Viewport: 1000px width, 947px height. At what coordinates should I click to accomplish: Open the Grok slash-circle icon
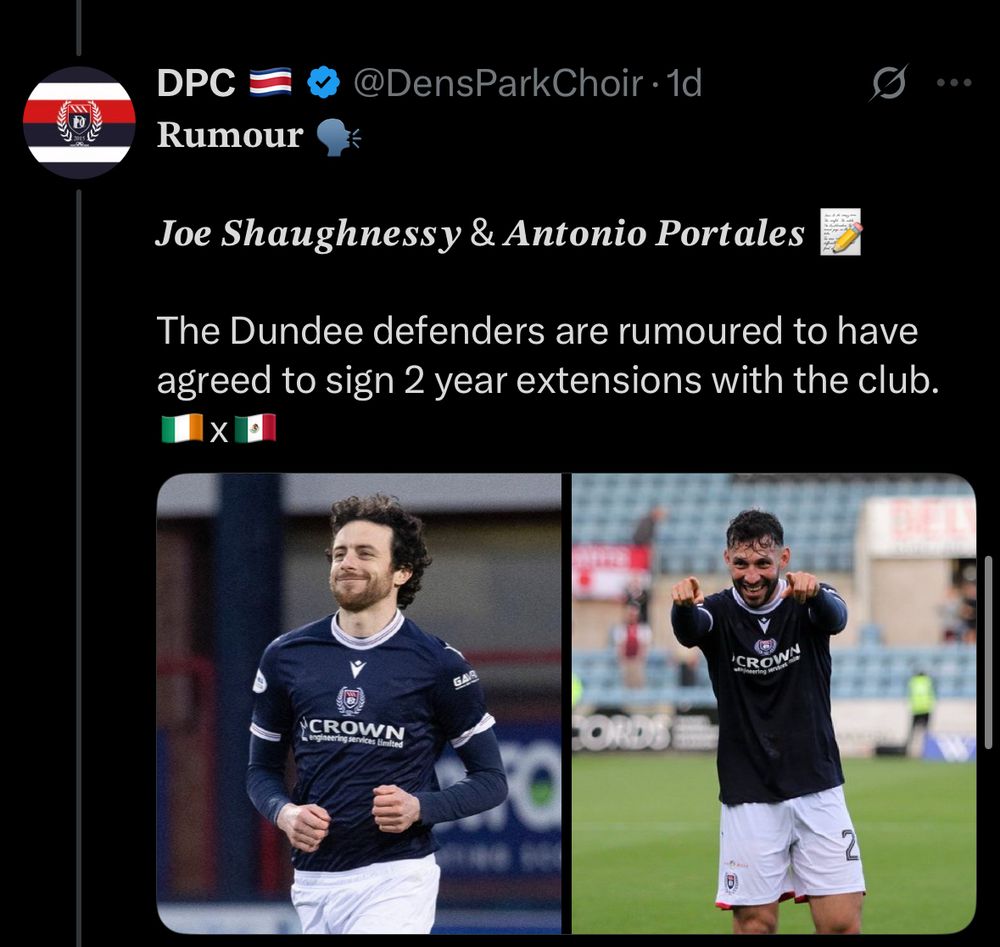coord(888,83)
